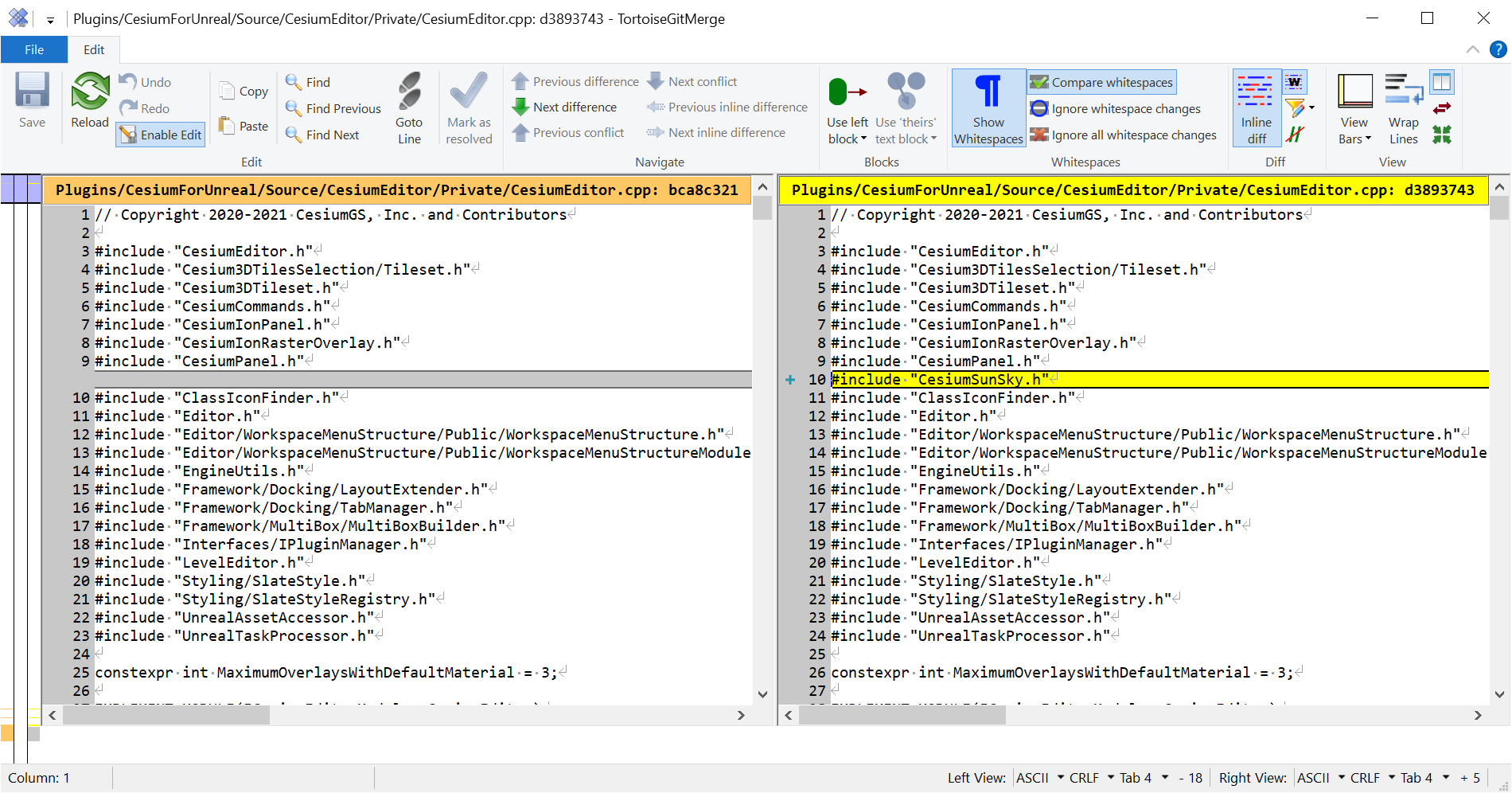1512x793 pixels.
Task: Expand the Use 'theirs' text block dropdown arrow
Action: pos(933,139)
